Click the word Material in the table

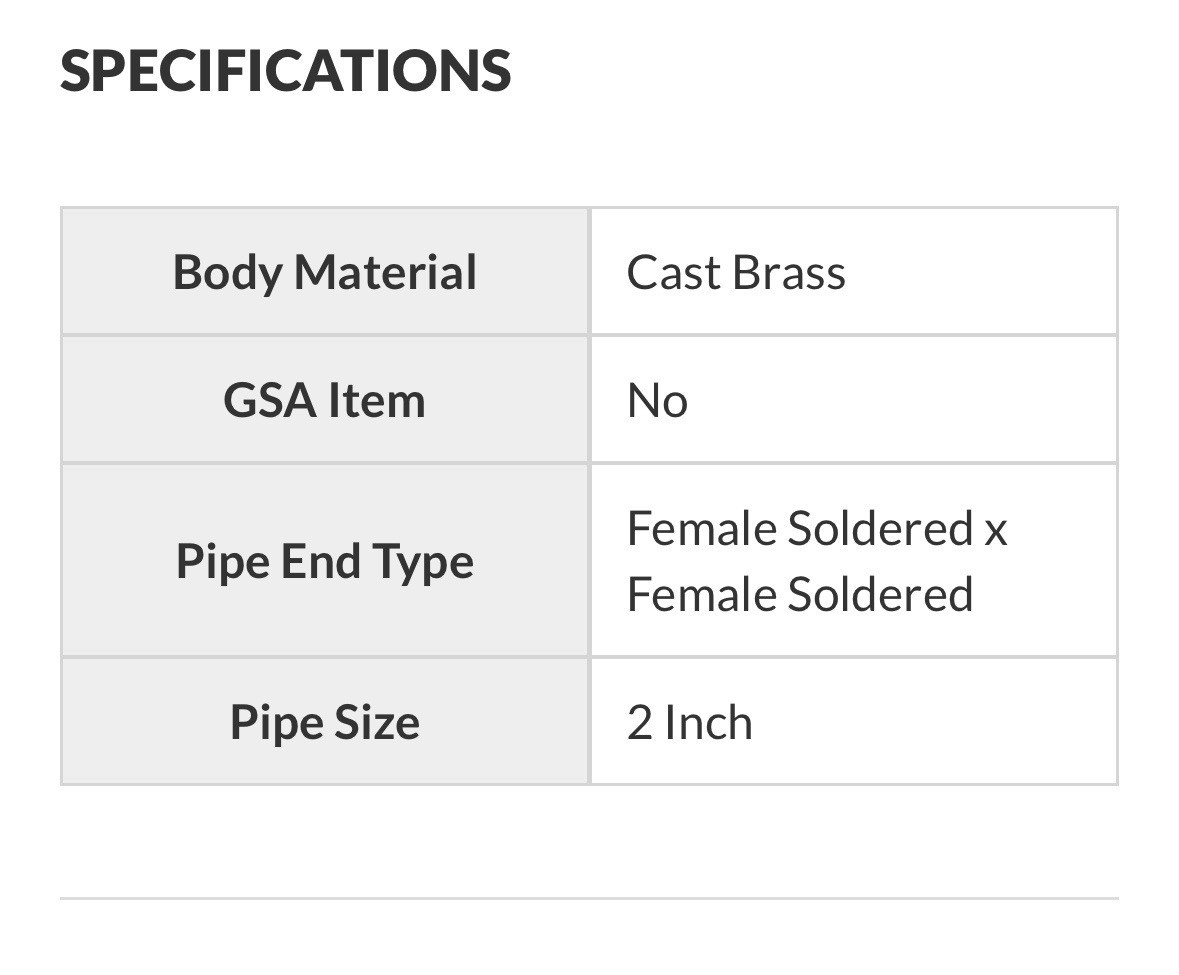click(385, 271)
